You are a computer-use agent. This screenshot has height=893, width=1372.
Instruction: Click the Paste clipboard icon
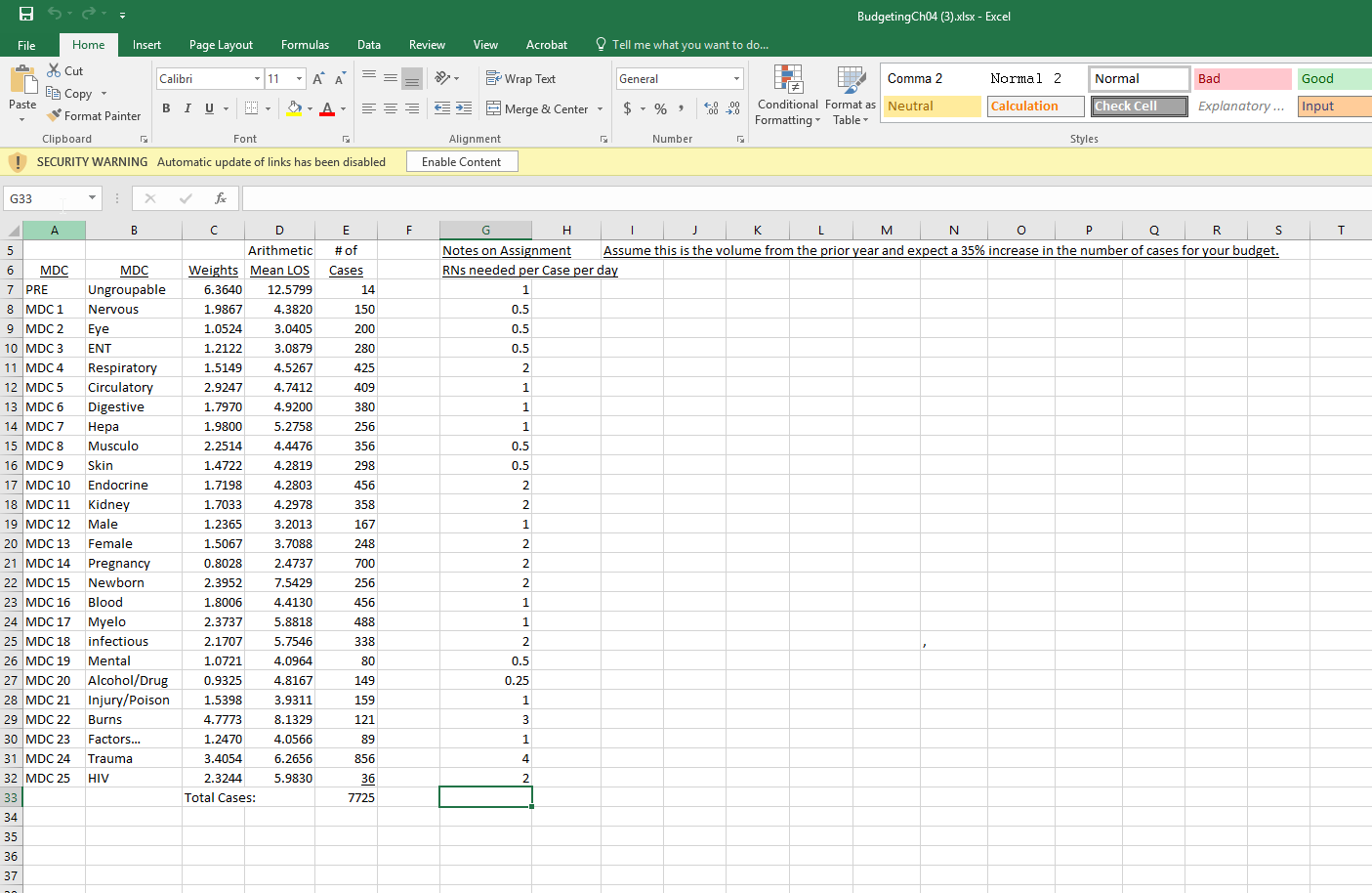[x=21, y=81]
